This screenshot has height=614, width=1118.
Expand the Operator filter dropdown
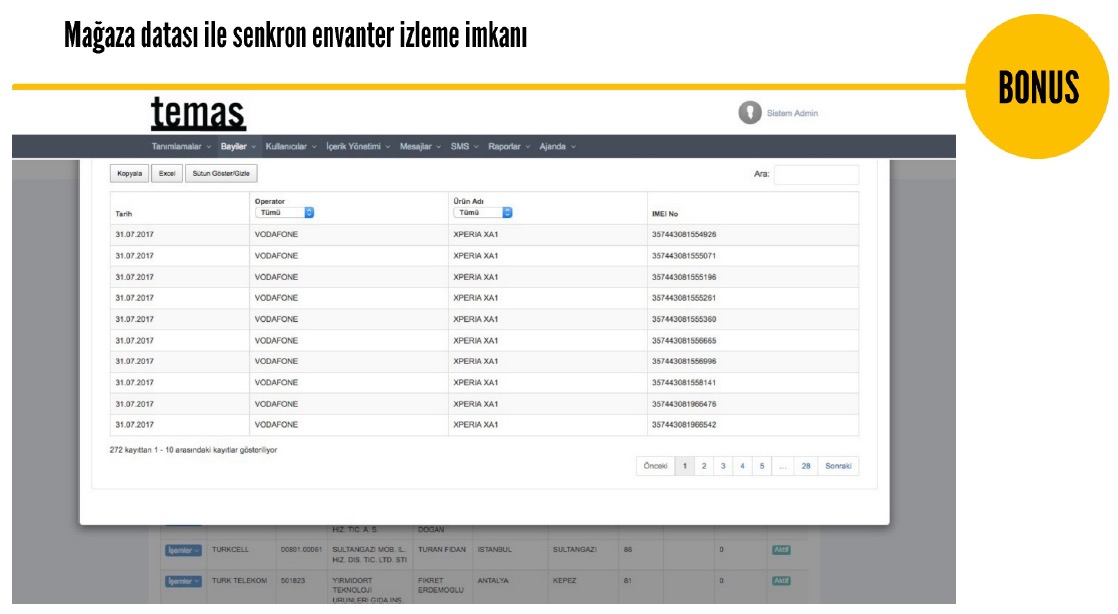click(x=284, y=213)
